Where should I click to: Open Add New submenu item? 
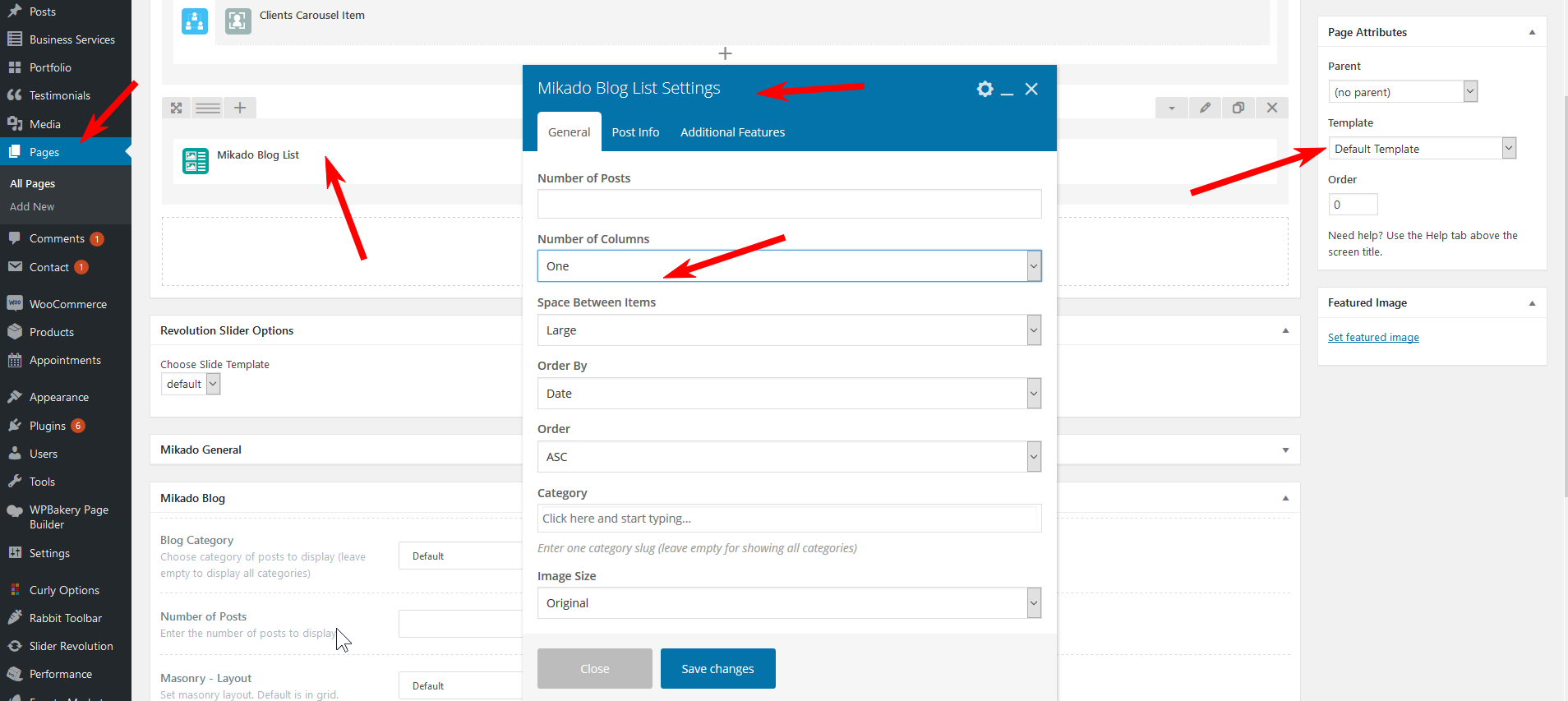pos(32,207)
